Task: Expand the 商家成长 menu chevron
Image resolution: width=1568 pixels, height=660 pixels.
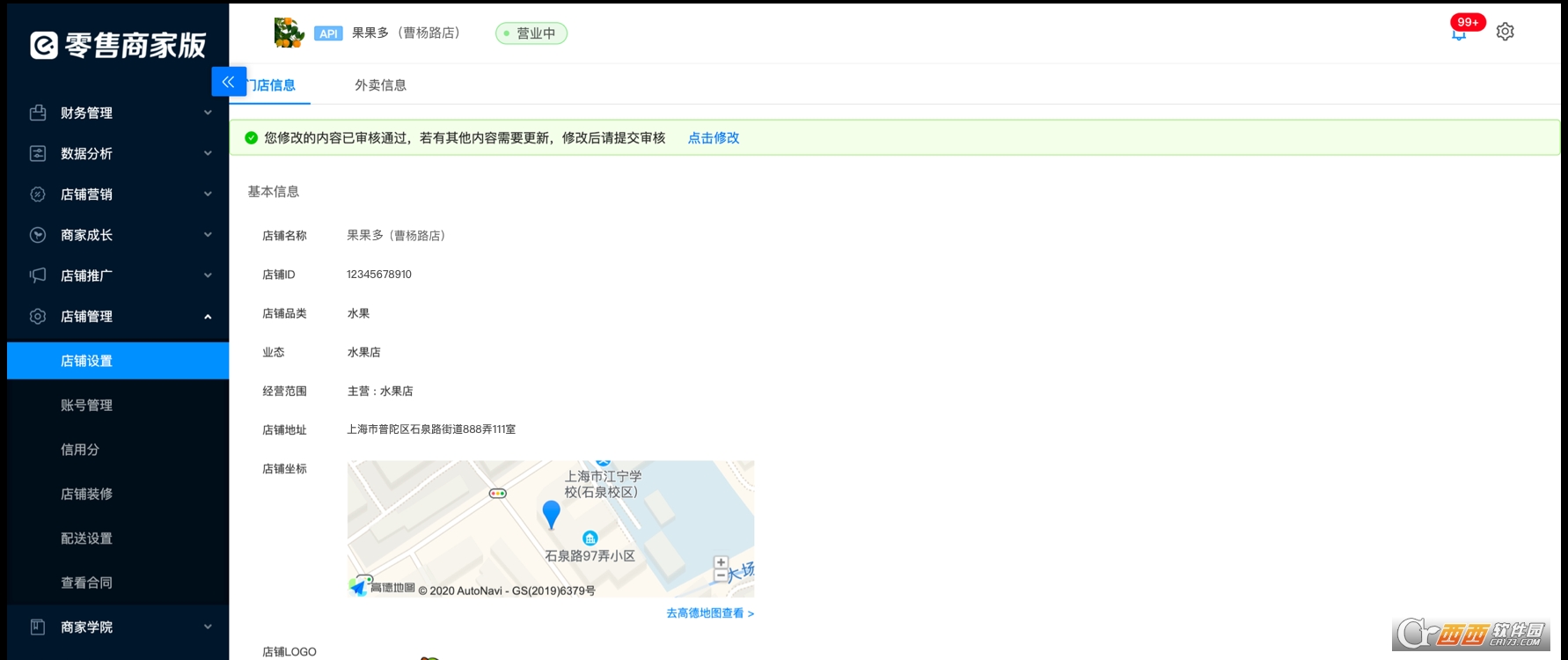Action: click(208, 235)
